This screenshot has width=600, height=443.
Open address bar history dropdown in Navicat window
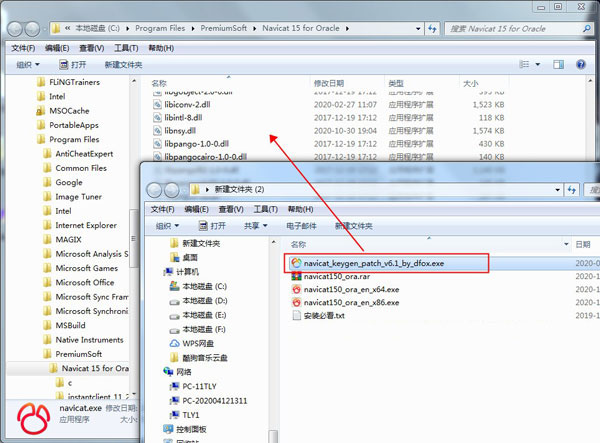[x=417, y=29]
